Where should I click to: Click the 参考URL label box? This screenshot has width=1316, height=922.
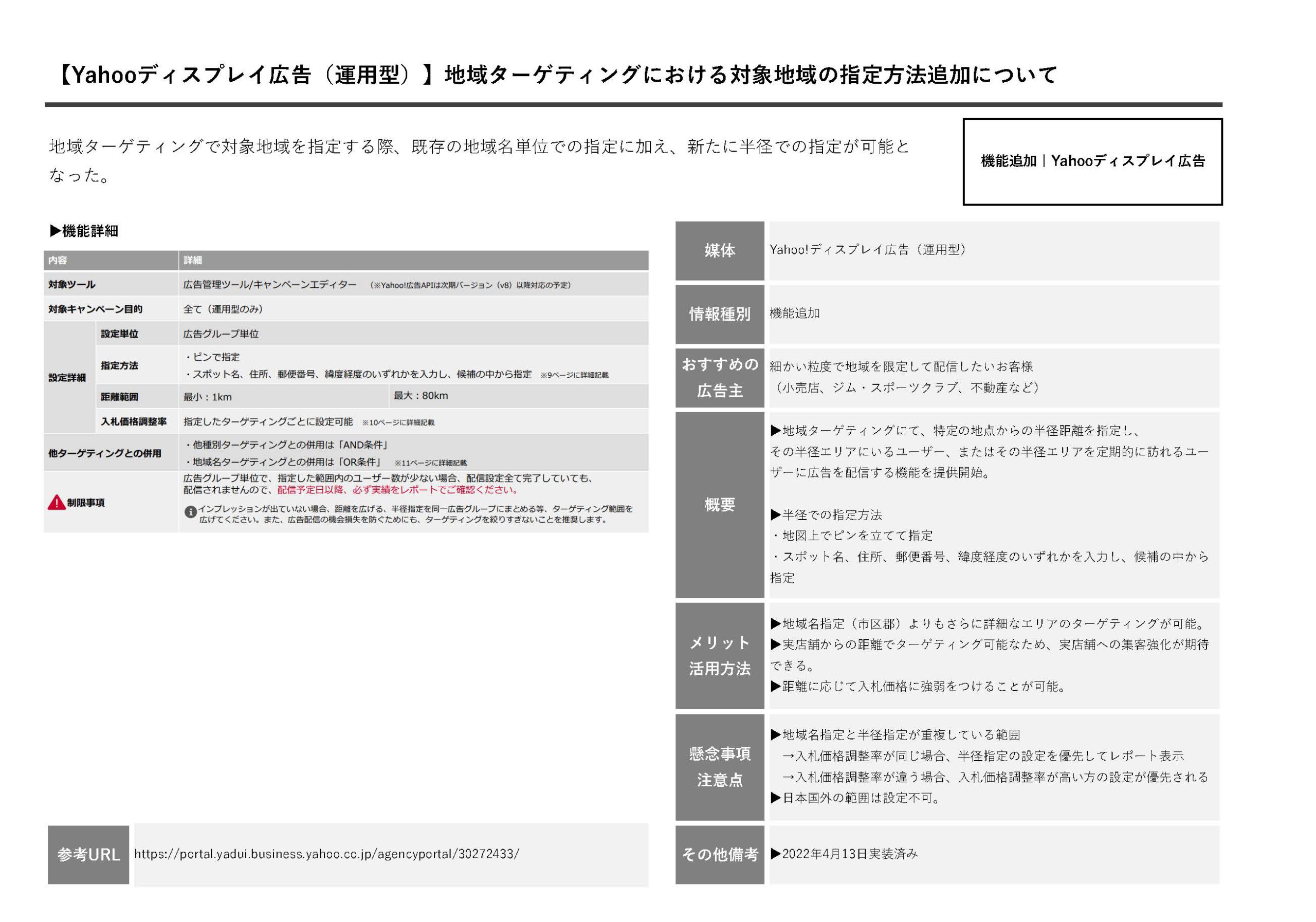click(88, 854)
